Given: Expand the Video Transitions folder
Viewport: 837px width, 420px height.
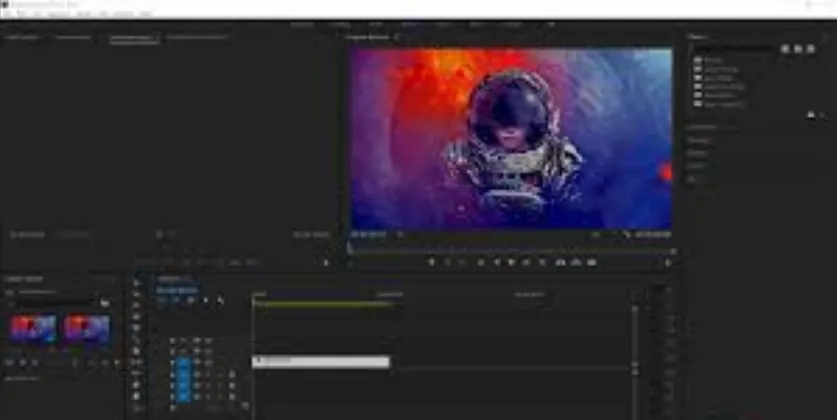Looking at the screenshot, I should pyautogui.click(x=719, y=104).
